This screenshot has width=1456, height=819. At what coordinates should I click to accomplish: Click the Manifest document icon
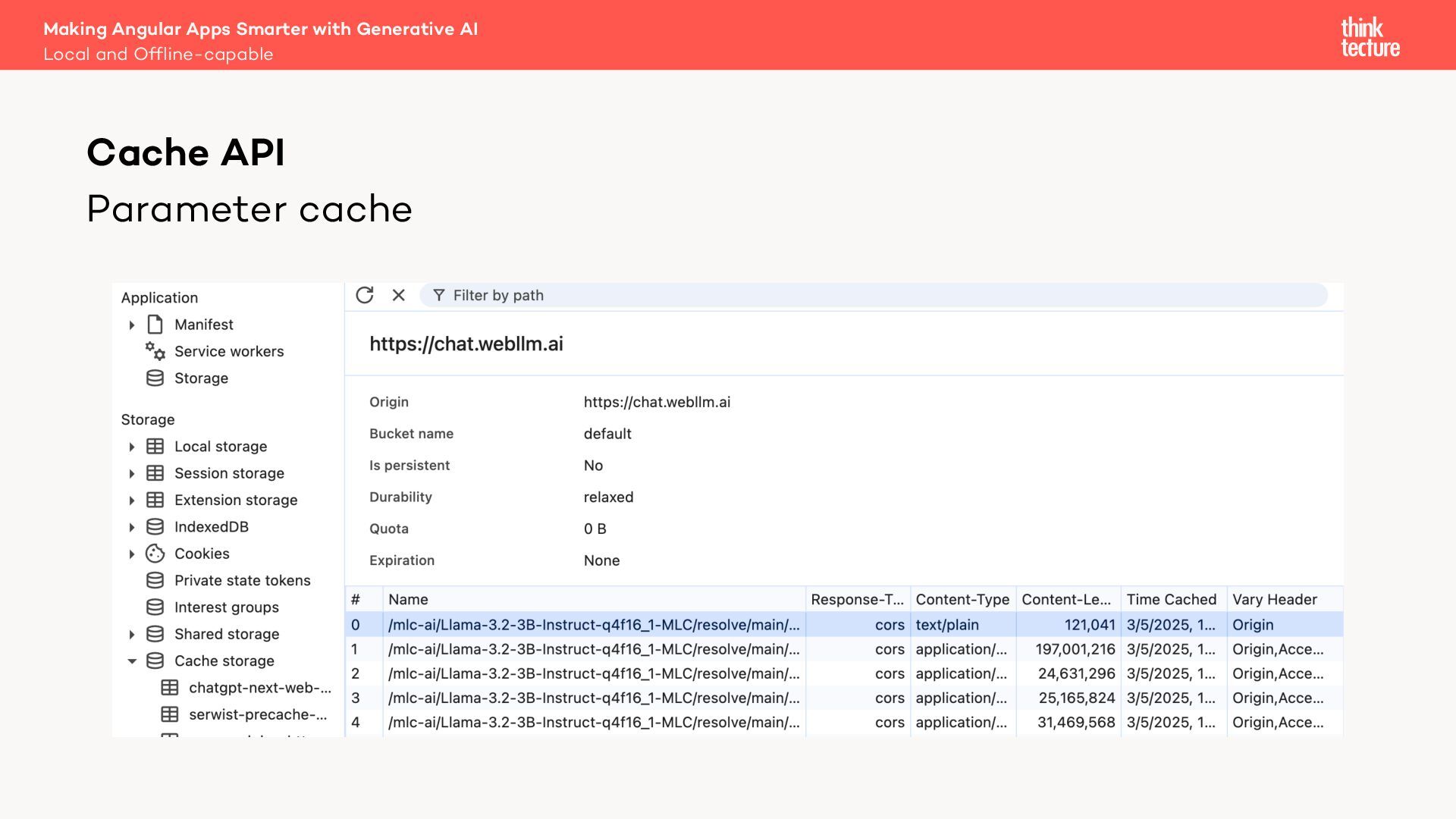pos(155,325)
